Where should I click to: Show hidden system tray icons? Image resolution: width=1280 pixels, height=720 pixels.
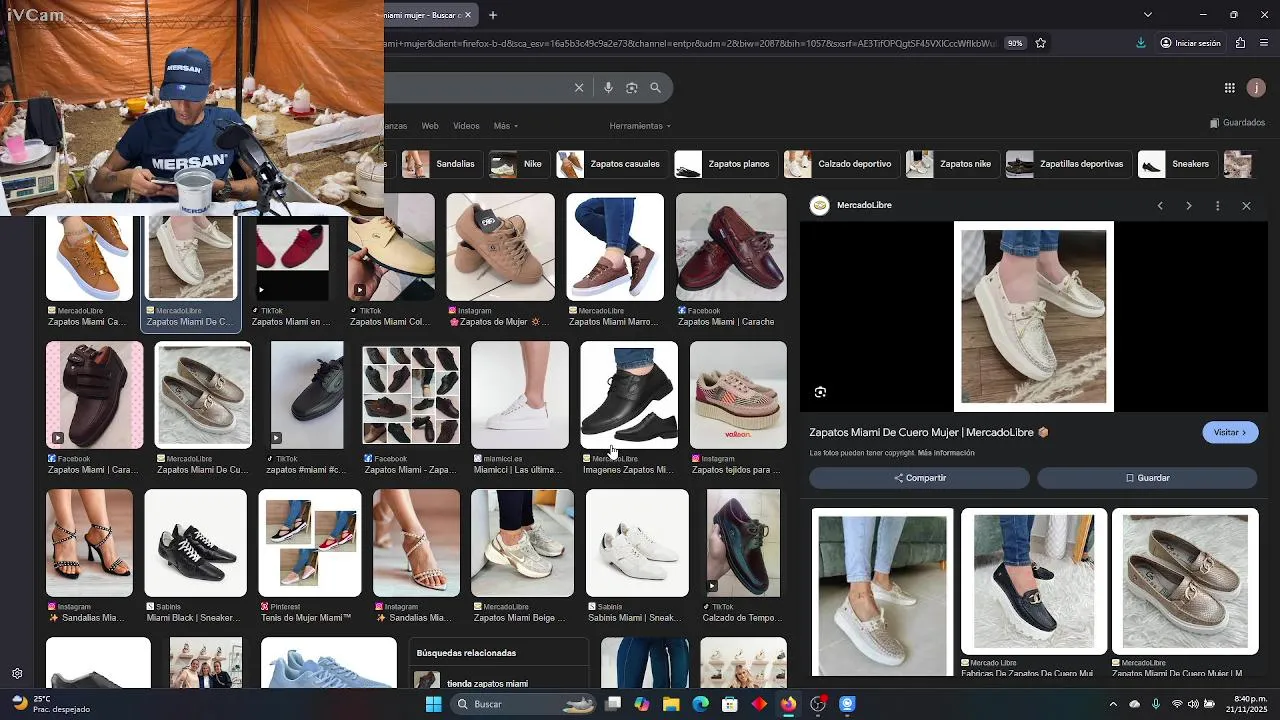[x=1113, y=704]
